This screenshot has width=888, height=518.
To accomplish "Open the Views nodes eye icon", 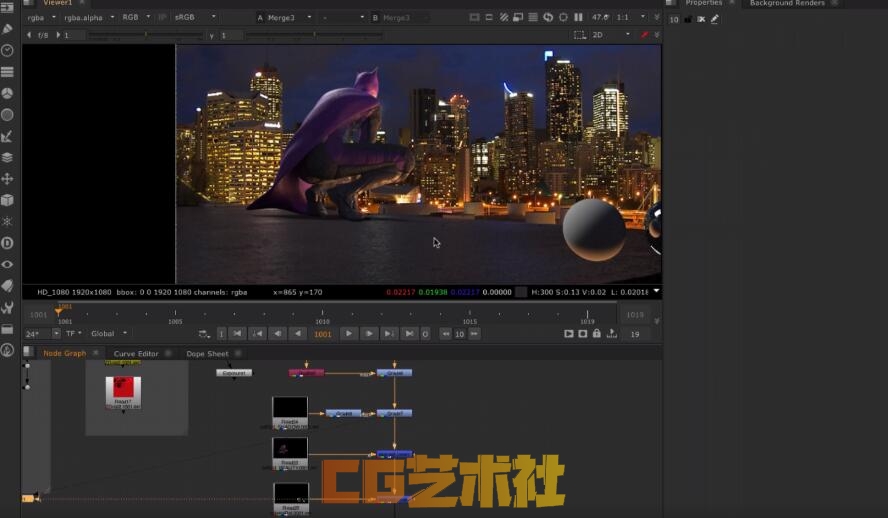I will pyautogui.click(x=7, y=264).
